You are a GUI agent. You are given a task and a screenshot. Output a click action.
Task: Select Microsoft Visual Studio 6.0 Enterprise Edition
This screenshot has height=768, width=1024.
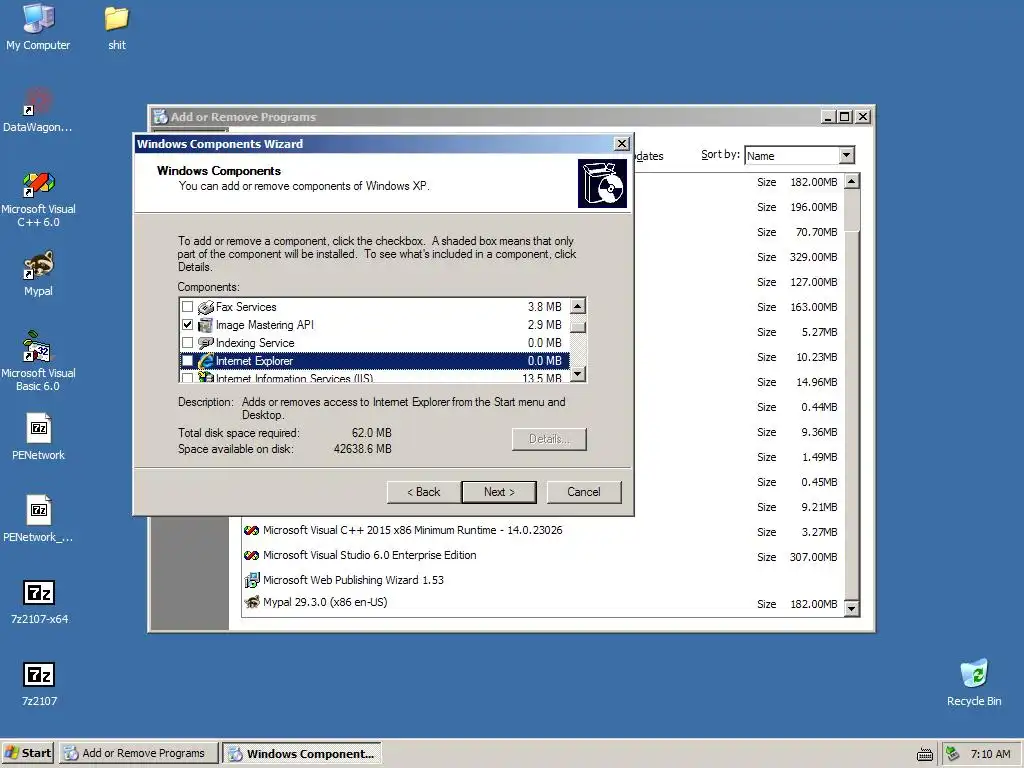pyautogui.click(x=370, y=555)
